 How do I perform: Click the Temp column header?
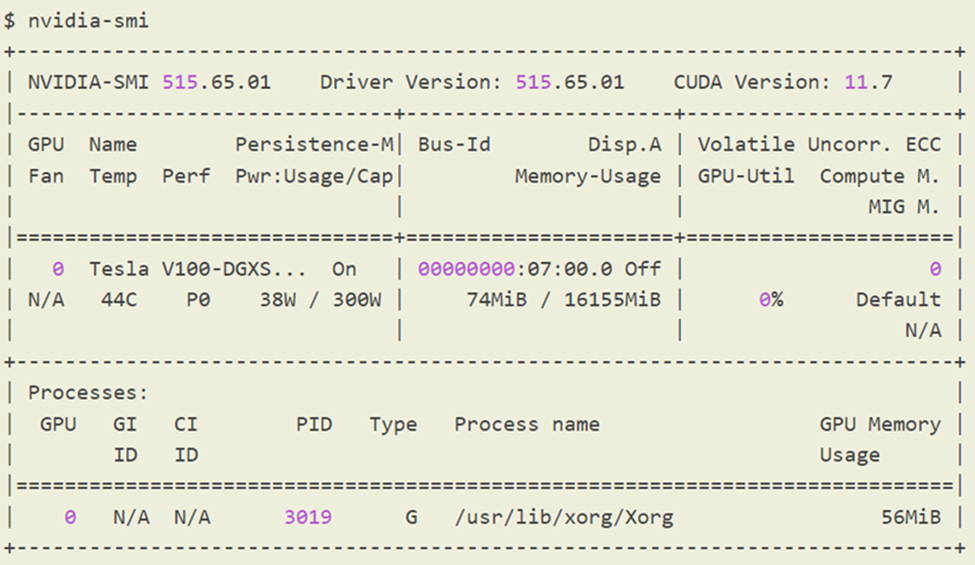pos(113,176)
